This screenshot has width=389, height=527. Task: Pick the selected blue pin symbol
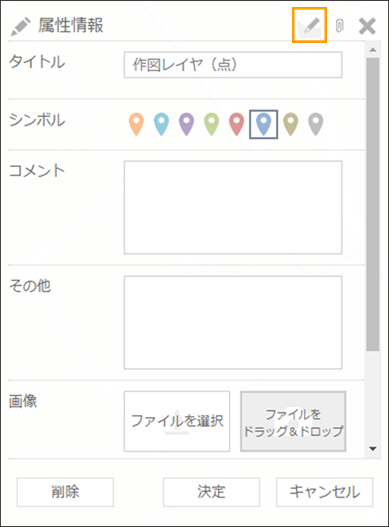point(264,124)
